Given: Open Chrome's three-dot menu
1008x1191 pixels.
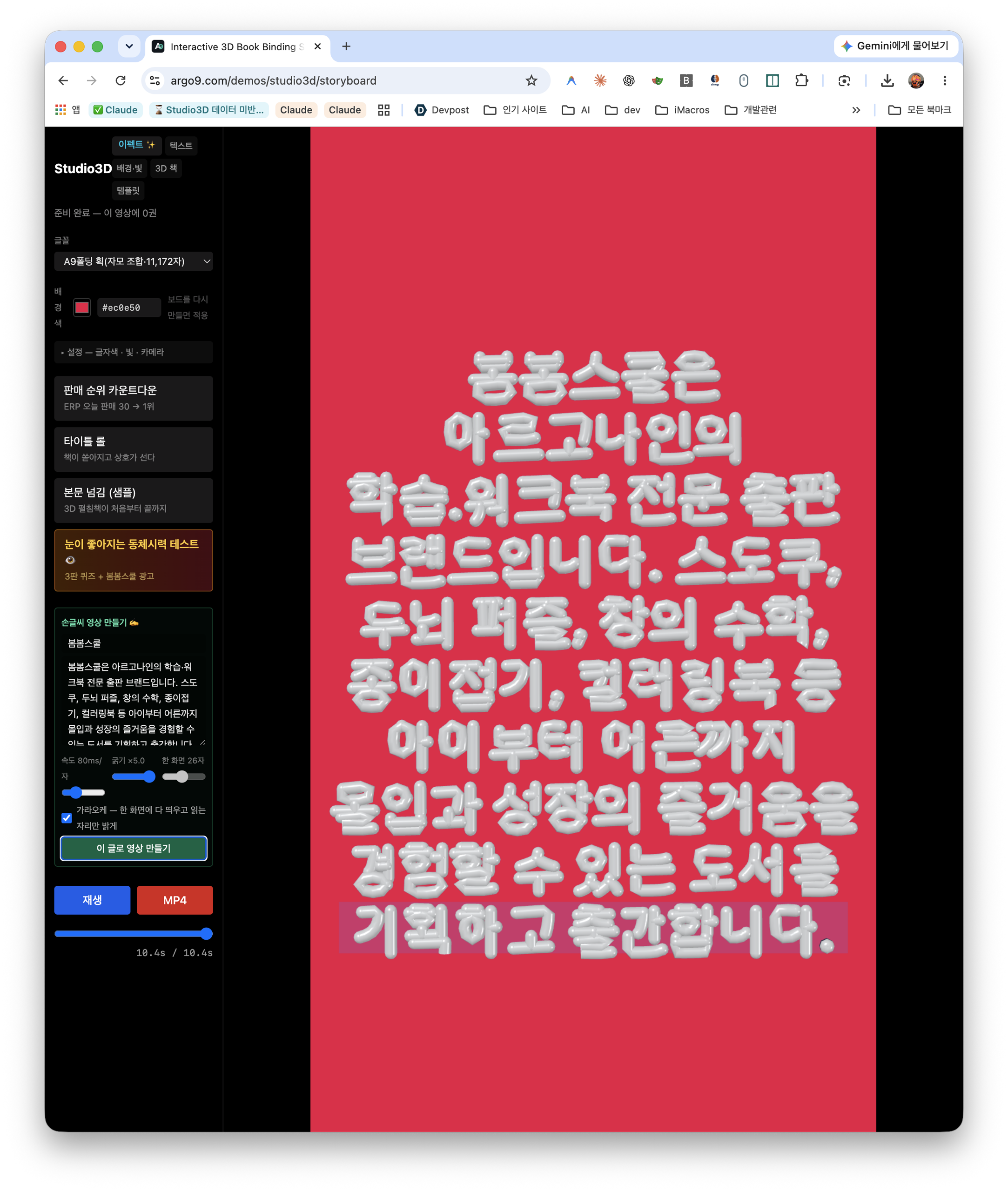Looking at the screenshot, I should pos(945,80).
